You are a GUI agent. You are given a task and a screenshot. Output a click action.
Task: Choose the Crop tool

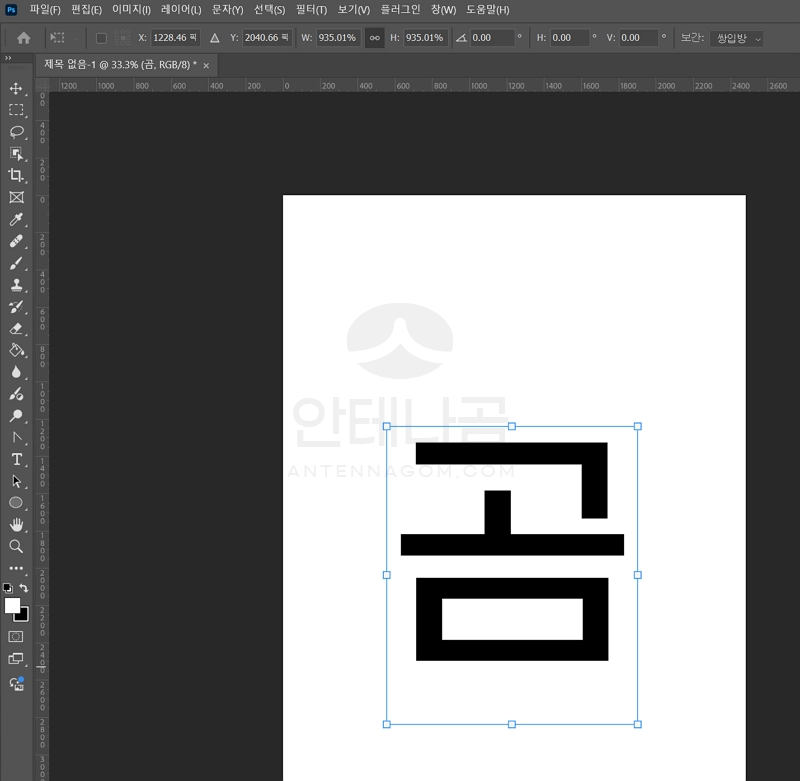(16, 175)
